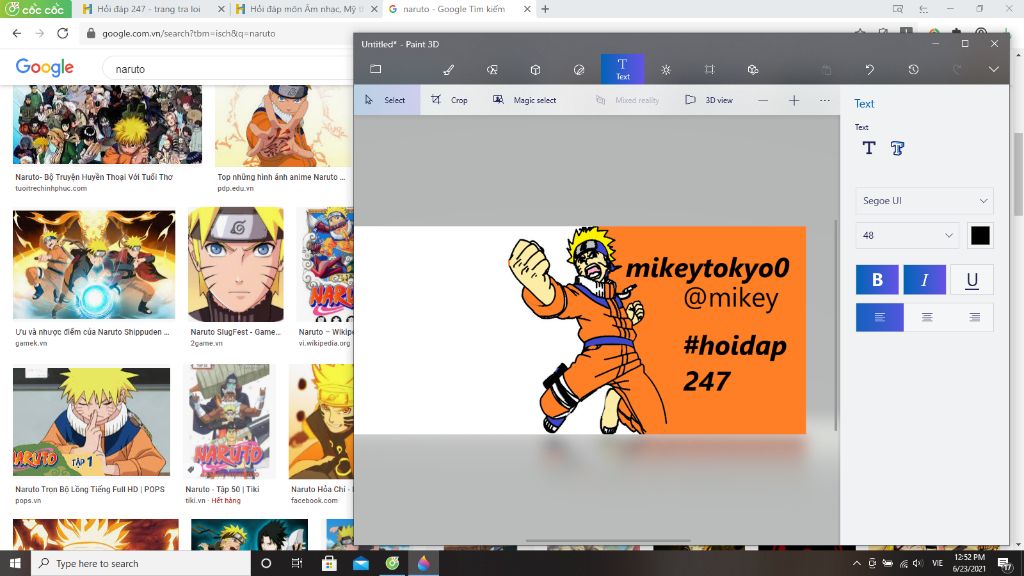Open the Mail app from the taskbar
Screen dimensions: 1024x576
pos(360,563)
